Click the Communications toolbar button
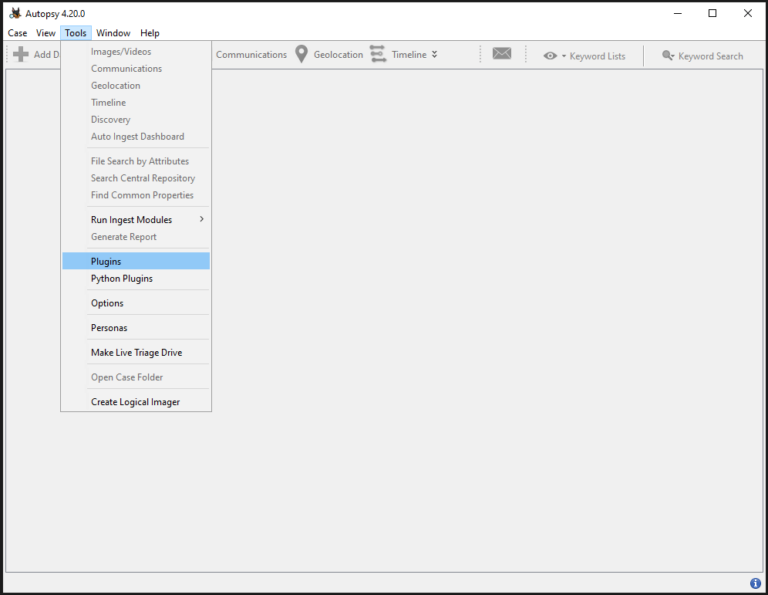This screenshot has width=768, height=595. click(251, 55)
